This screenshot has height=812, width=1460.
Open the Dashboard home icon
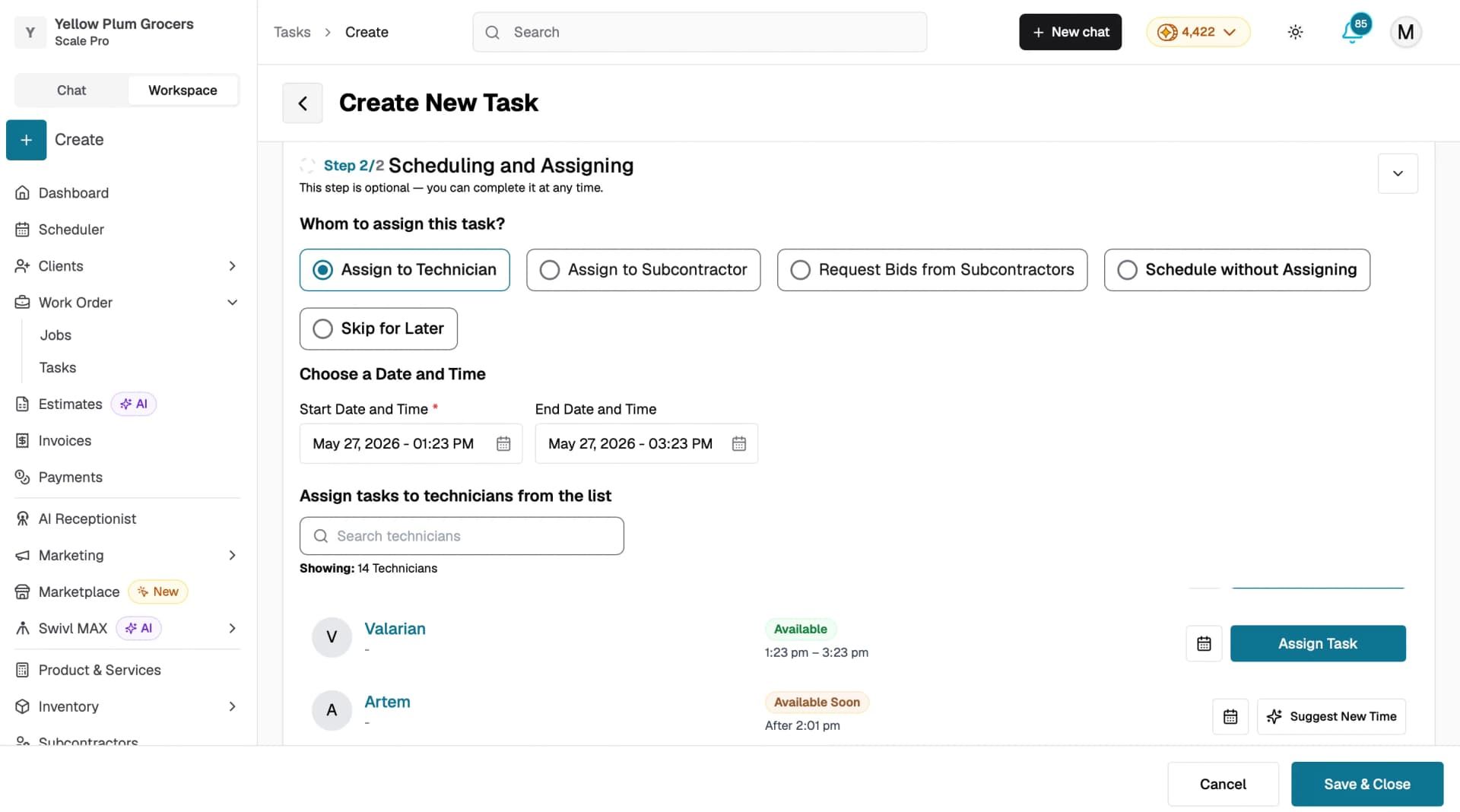tap(22, 193)
